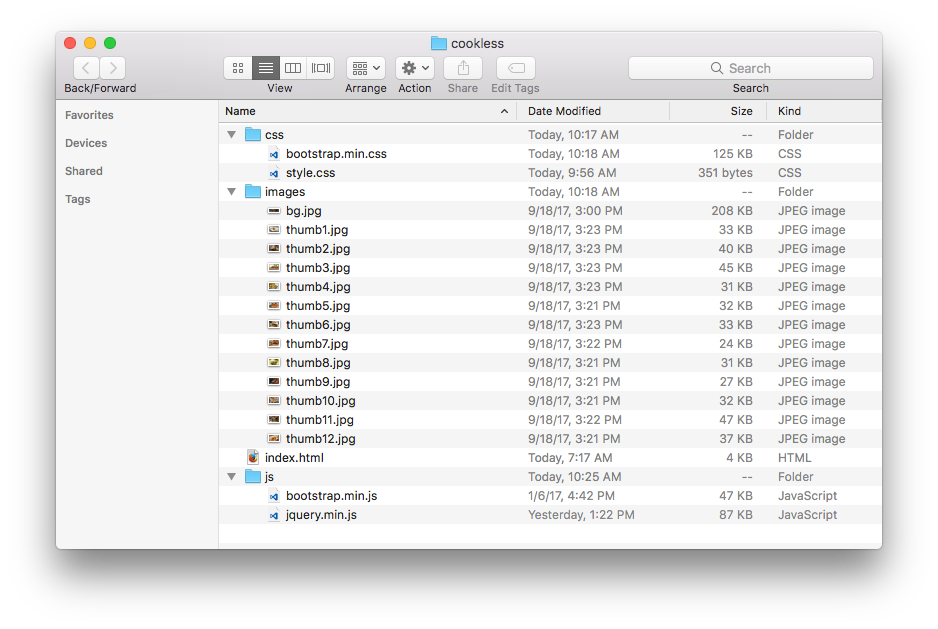Switch to icon view
This screenshot has width=938, height=629.
237,67
